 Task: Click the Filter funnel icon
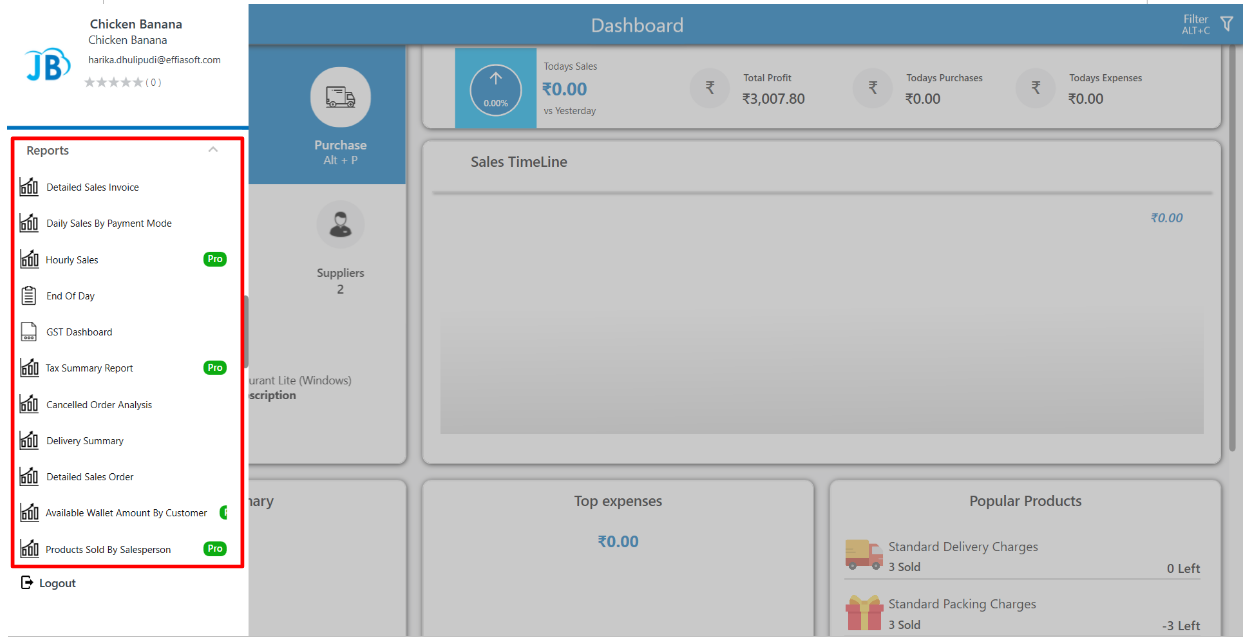coord(1227,24)
